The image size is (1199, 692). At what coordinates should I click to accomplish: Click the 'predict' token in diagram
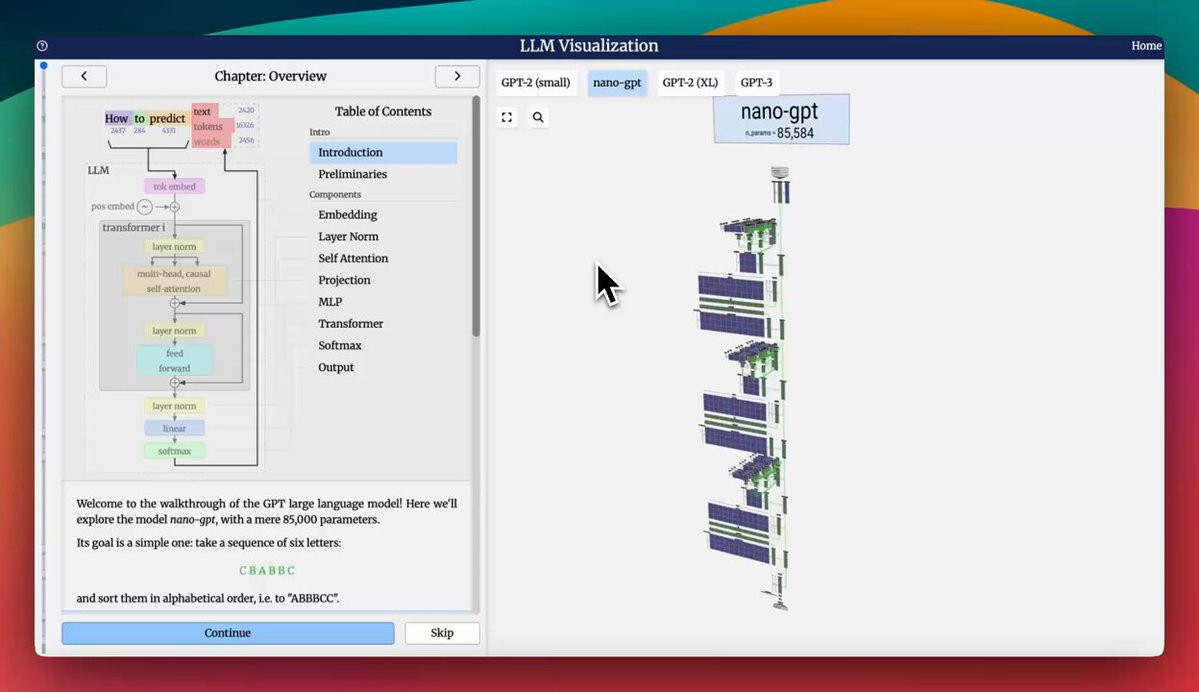tap(167, 119)
